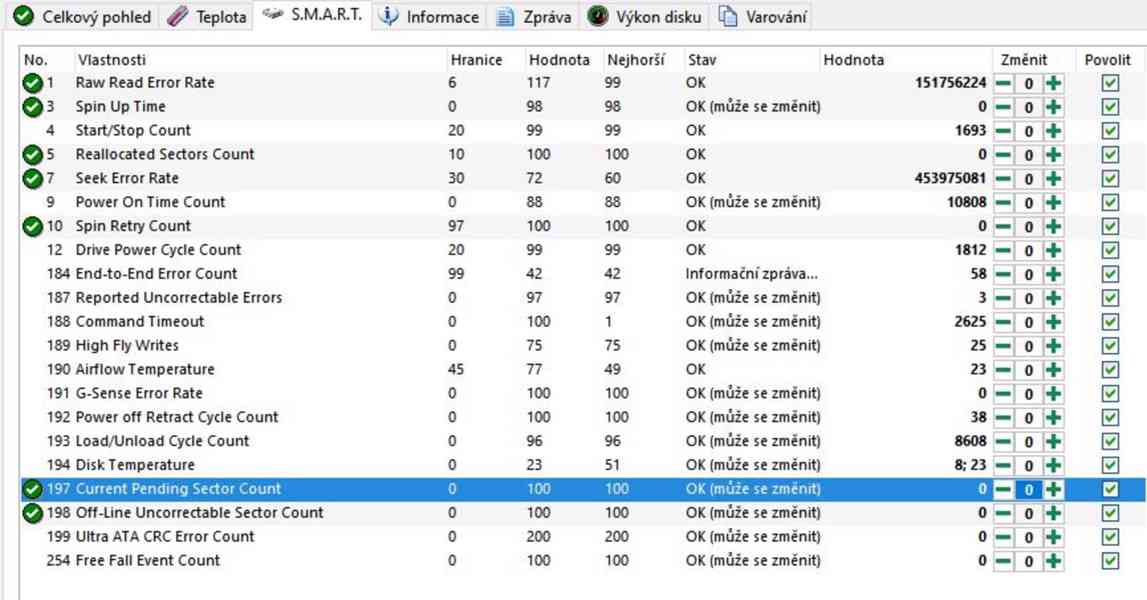Click minus icon for Spin Retry Count

[x=1004, y=227]
